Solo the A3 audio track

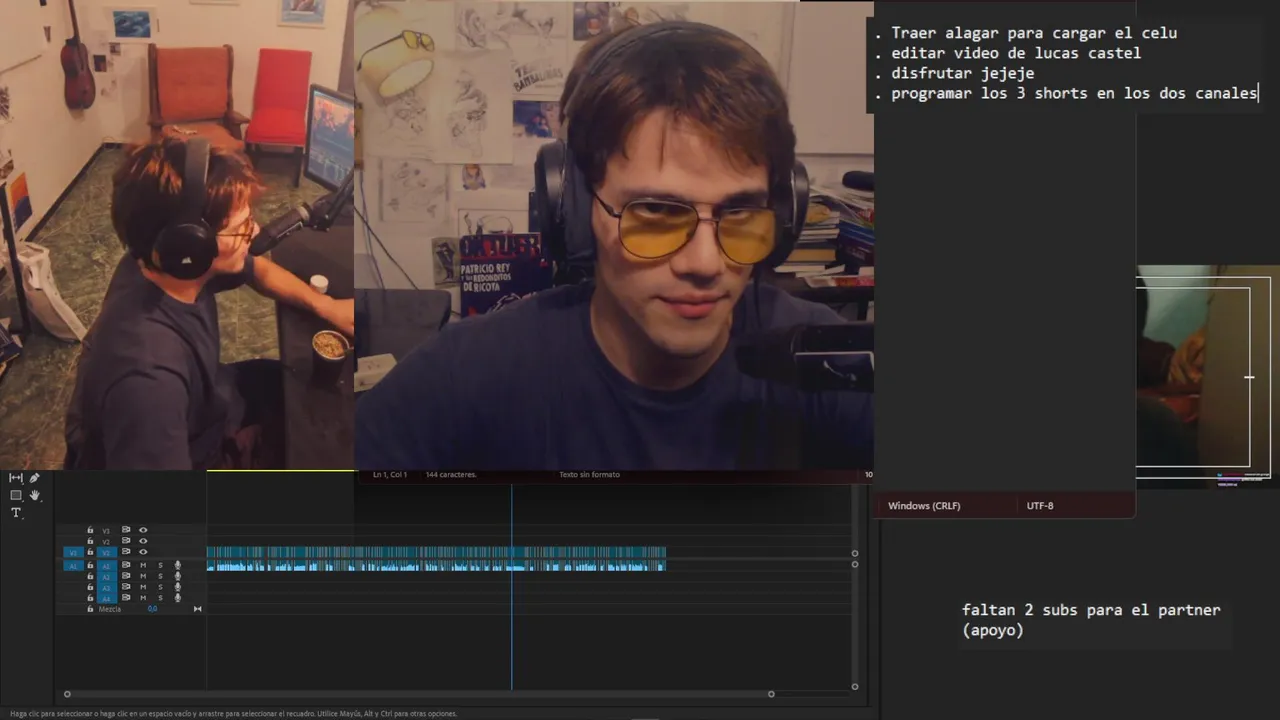click(x=160, y=587)
